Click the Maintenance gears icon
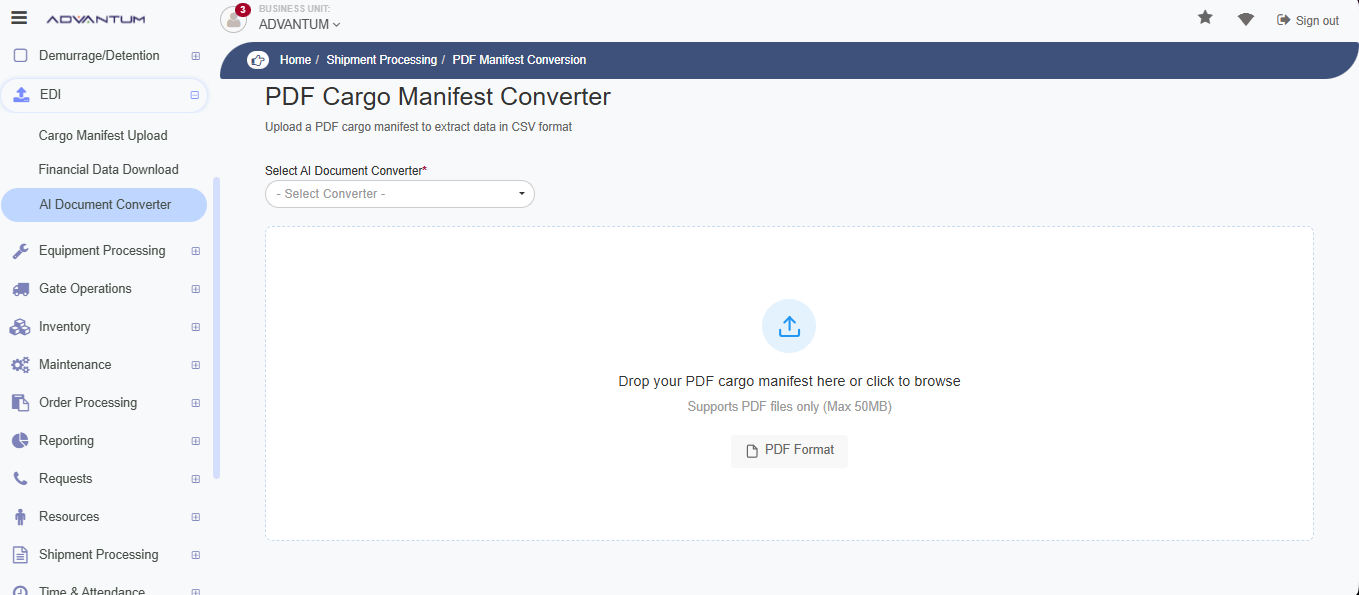This screenshot has width=1359, height=595. 20,365
